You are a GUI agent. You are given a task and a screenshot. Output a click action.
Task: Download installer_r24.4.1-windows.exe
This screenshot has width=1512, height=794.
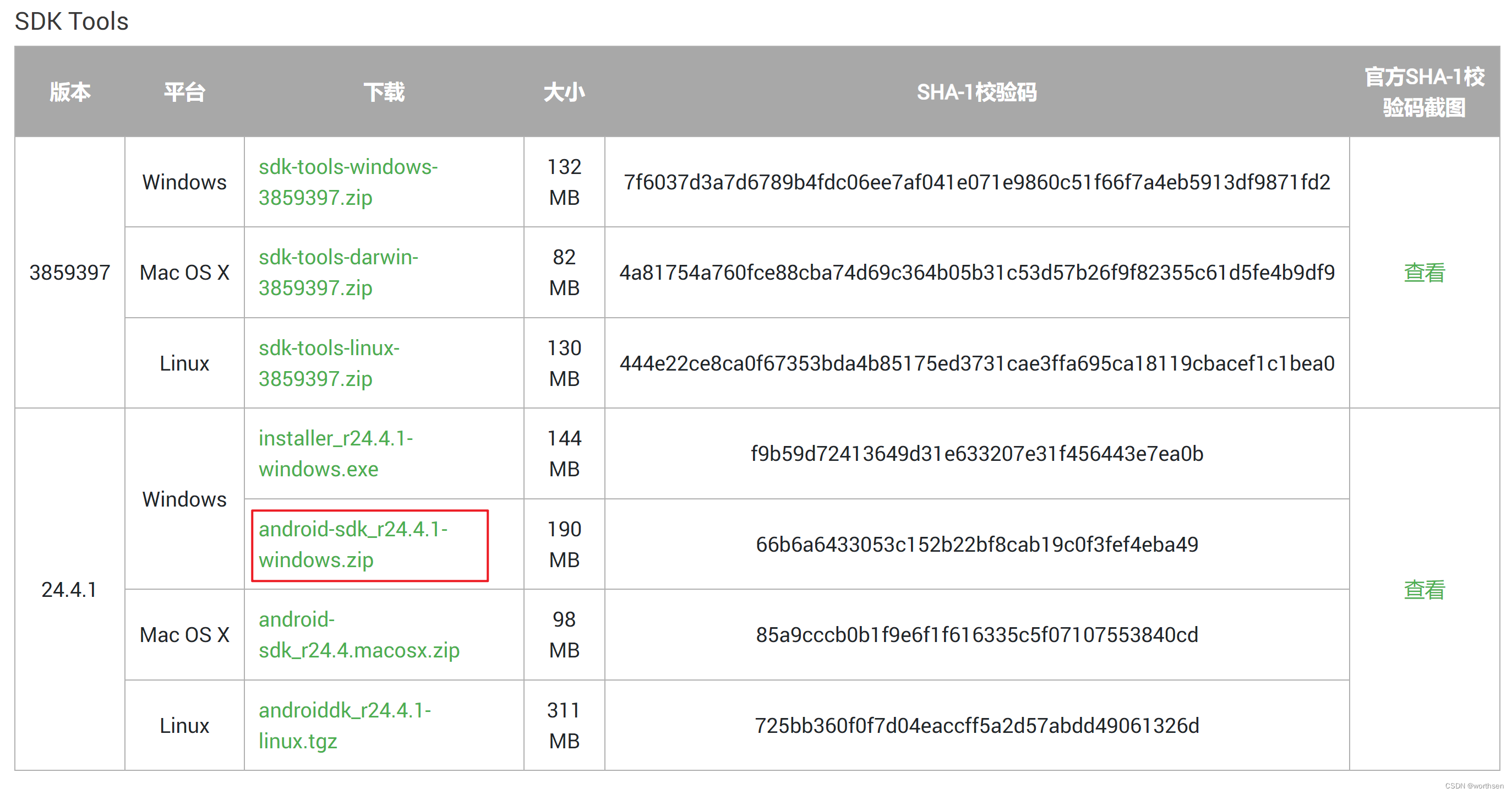click(x=336, y=453)
